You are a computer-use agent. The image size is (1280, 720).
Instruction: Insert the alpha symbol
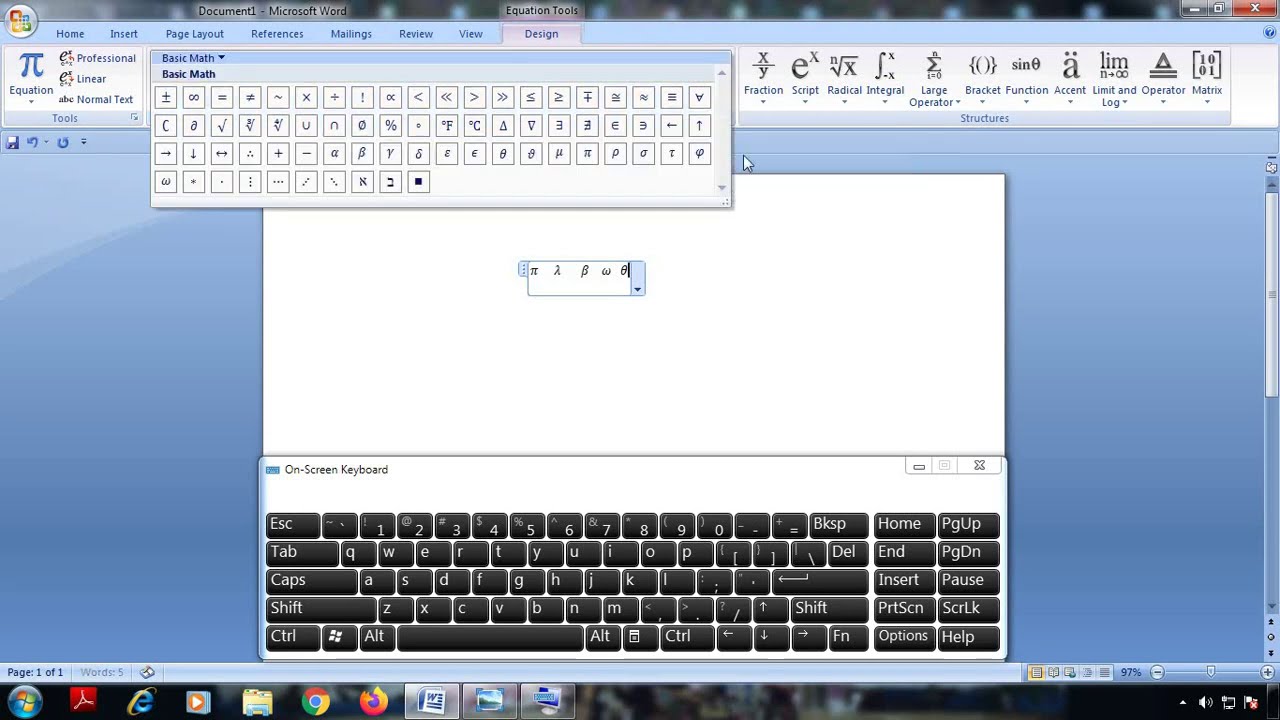[334, 153]
